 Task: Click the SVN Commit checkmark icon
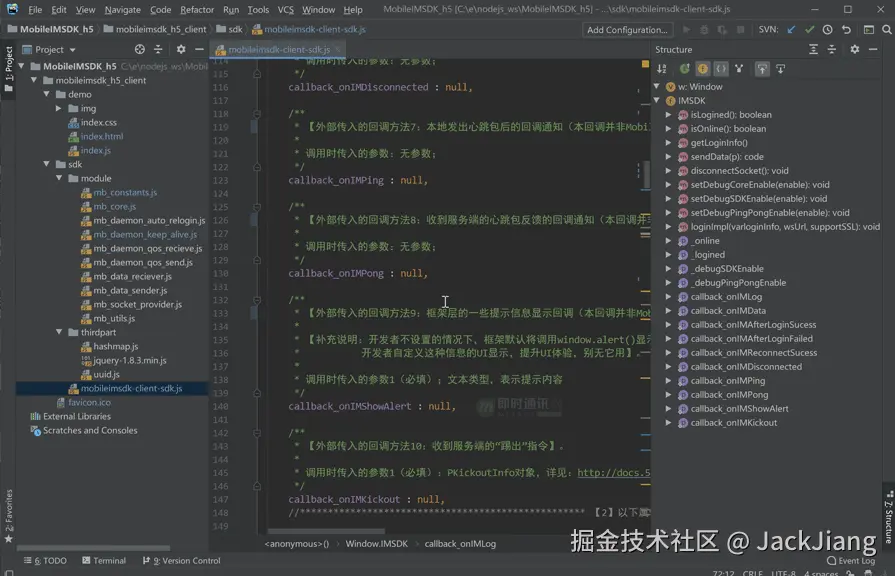(810, 30)
